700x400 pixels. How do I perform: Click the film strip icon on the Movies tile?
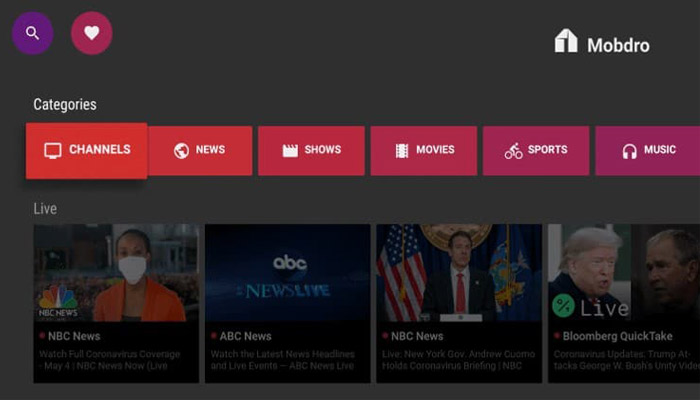click(x=402, y=151)
